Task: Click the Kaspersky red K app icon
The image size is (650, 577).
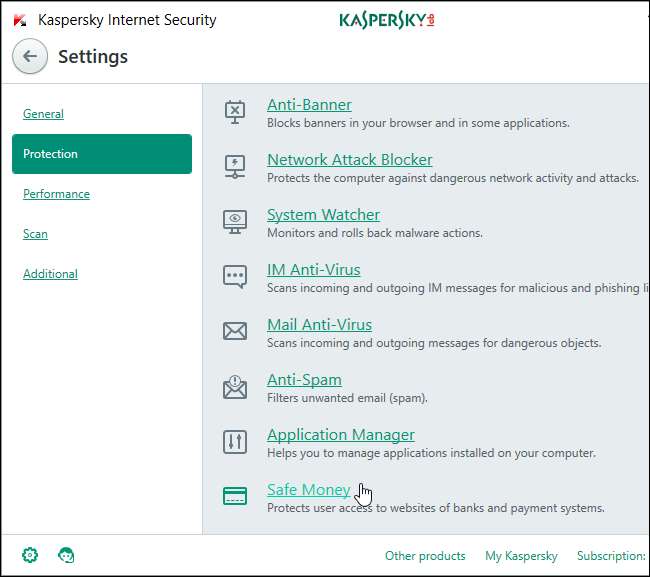Action: tap(20, 20)
